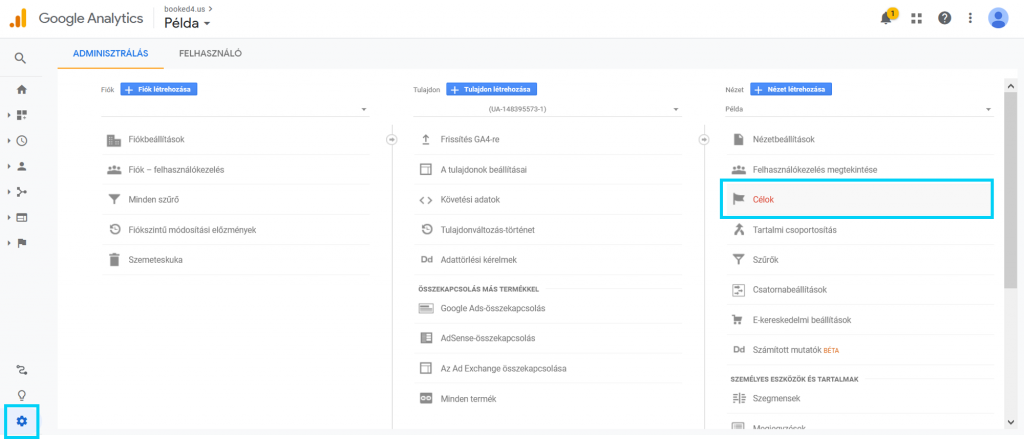Screen dimensions: 1024x439
Task: Expand Acquisition section arrow in sidebar
Action: click(8, 191)
